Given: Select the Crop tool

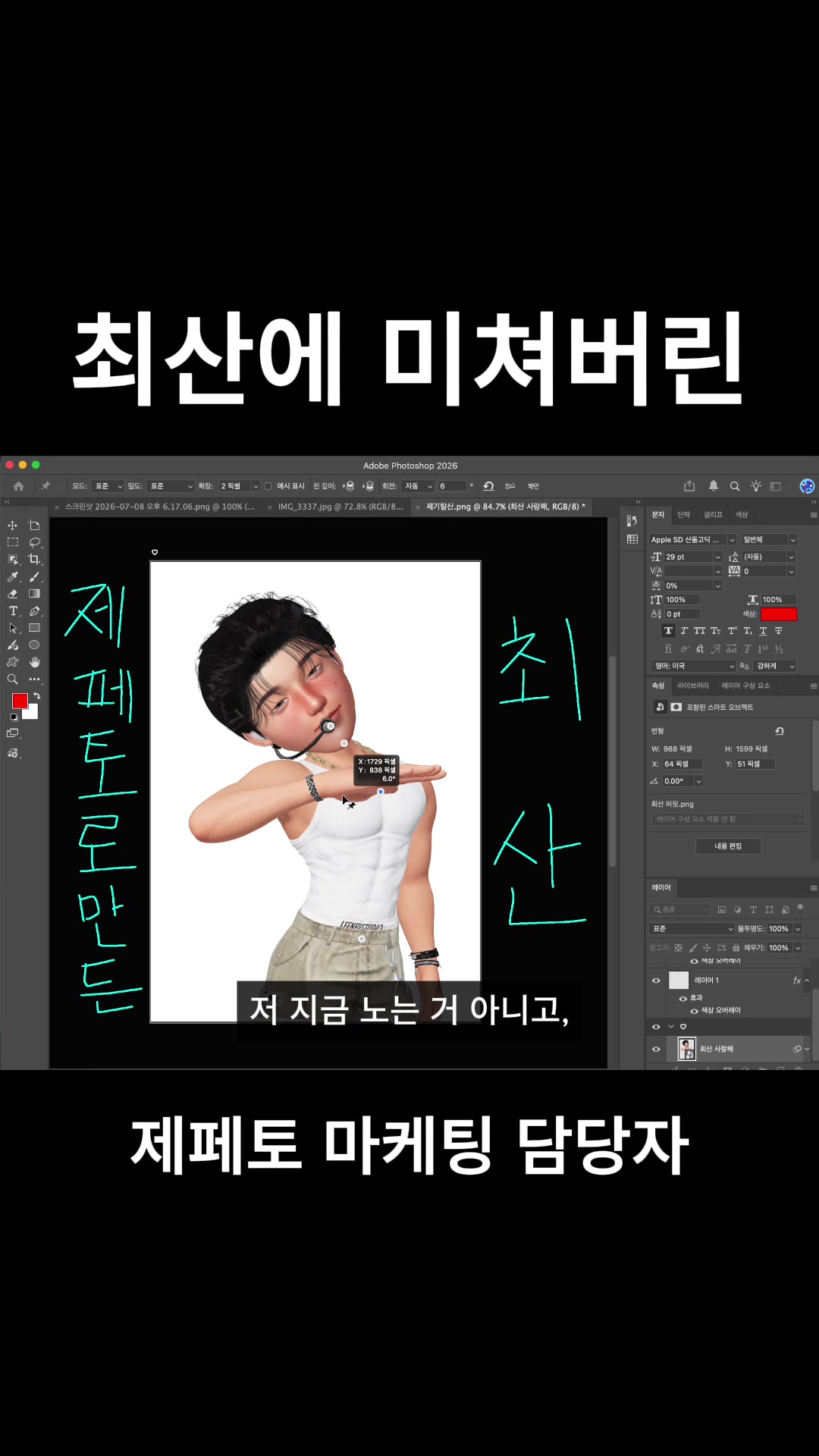Looking at the screenshot, I should click(34, 560).
